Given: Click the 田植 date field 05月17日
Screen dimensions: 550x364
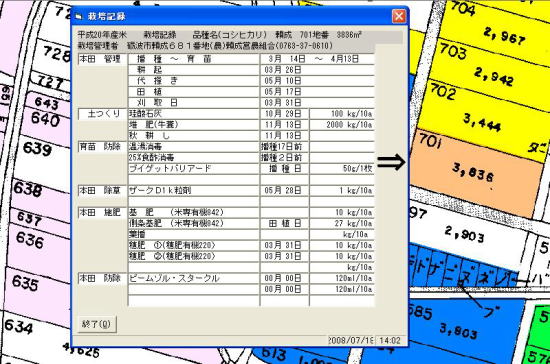Looking at the screenshot, I should coord(283,92).
